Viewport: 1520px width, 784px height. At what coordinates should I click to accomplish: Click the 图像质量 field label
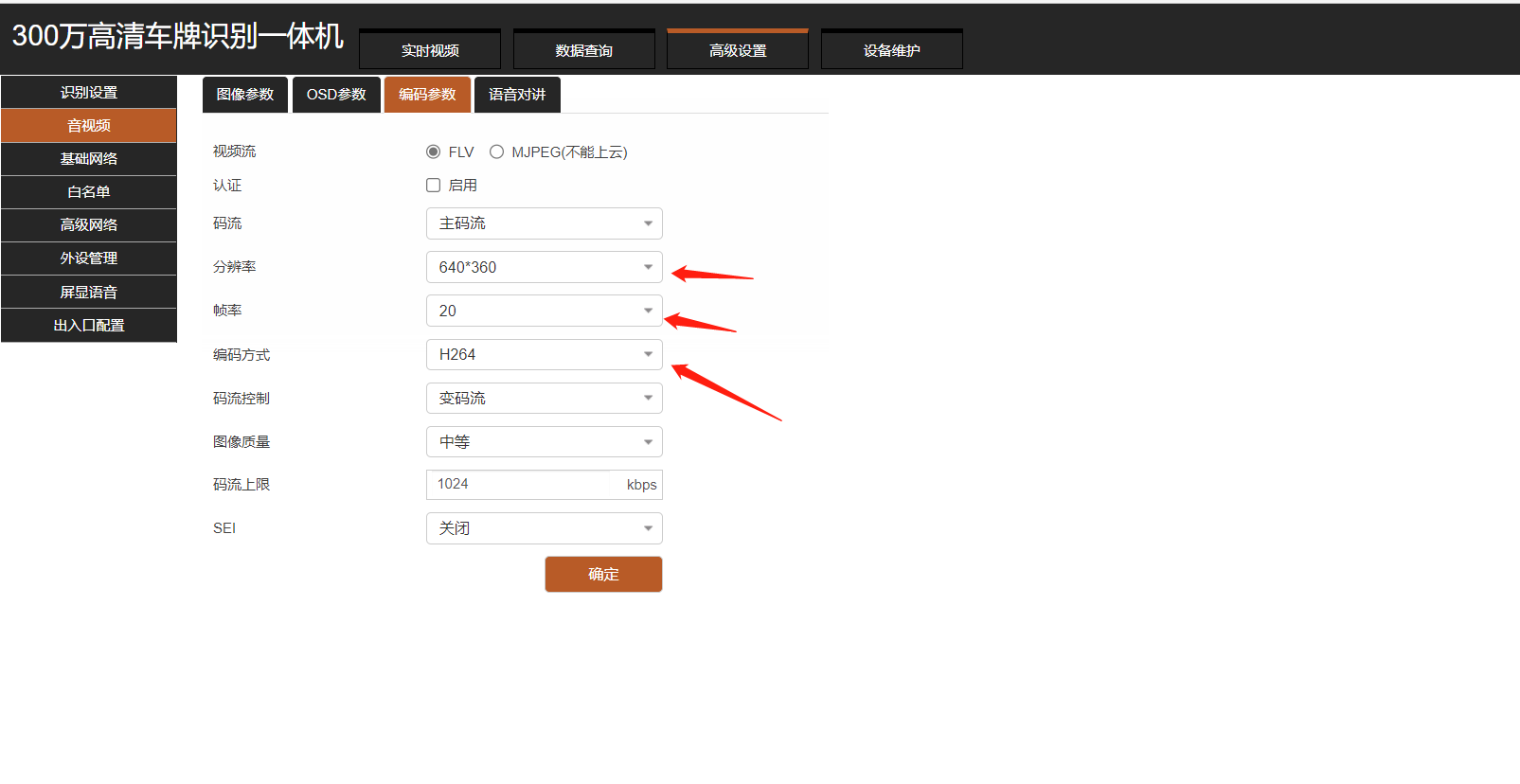coord(241,441)
